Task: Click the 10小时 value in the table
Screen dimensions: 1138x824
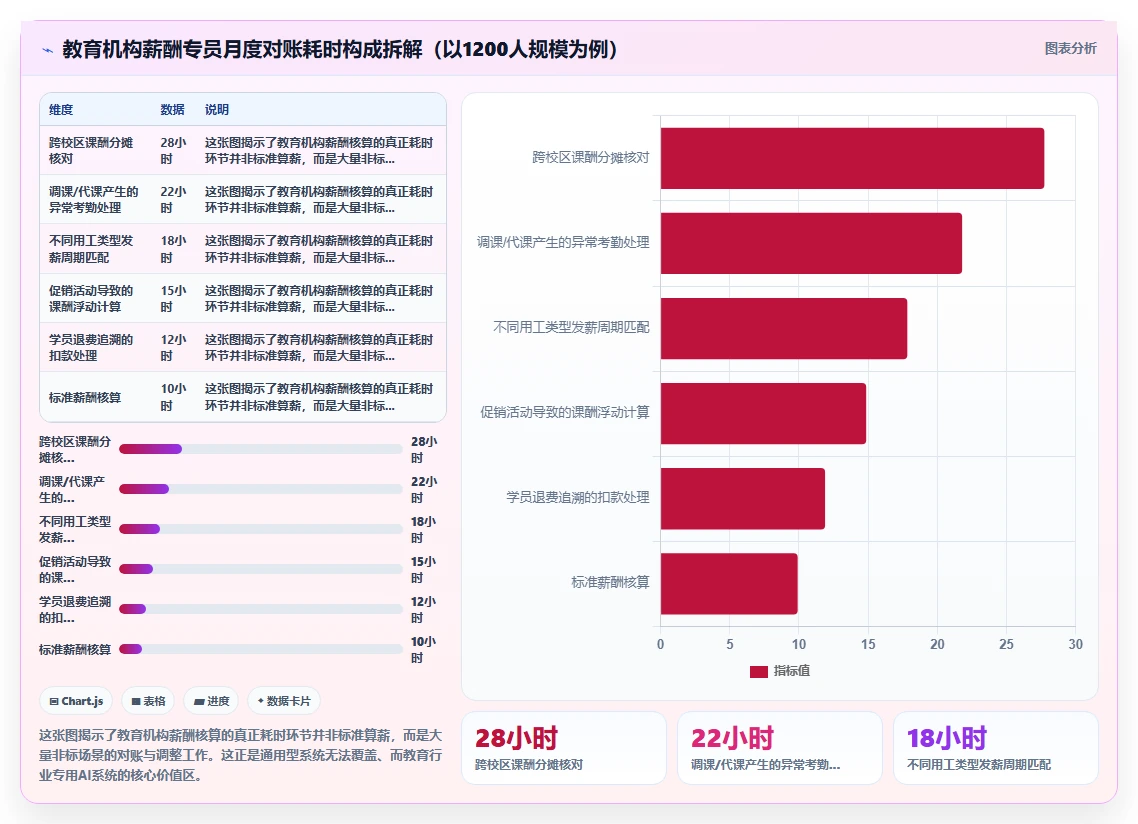Action: (x=173, y=397)
